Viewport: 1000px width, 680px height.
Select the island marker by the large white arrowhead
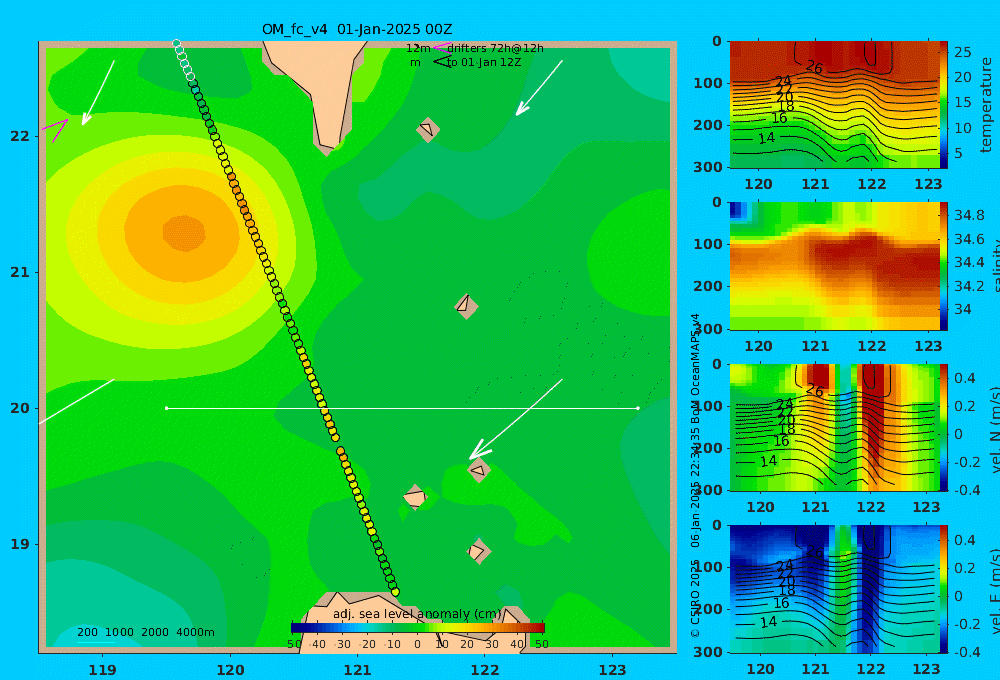(x=478, y=470)
